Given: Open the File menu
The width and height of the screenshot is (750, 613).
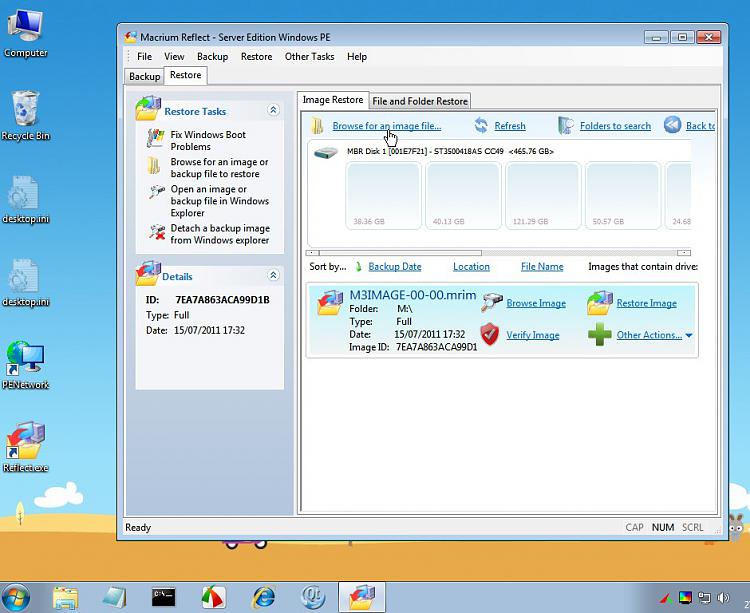Looking at the screenshot, I should [144, 56].
